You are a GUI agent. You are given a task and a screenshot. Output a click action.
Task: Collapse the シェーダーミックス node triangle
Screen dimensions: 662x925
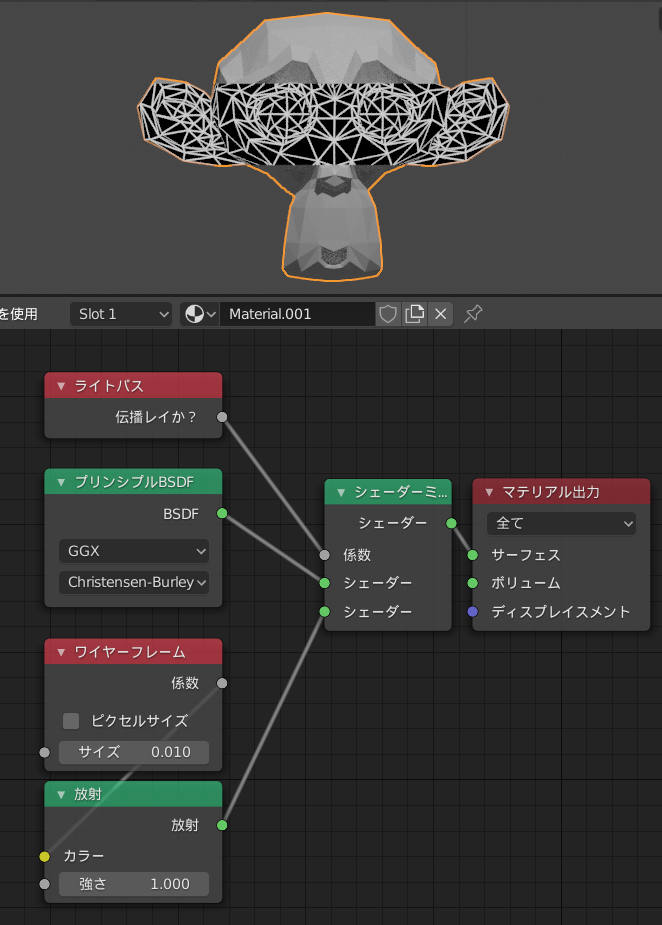tap(340, 493)
